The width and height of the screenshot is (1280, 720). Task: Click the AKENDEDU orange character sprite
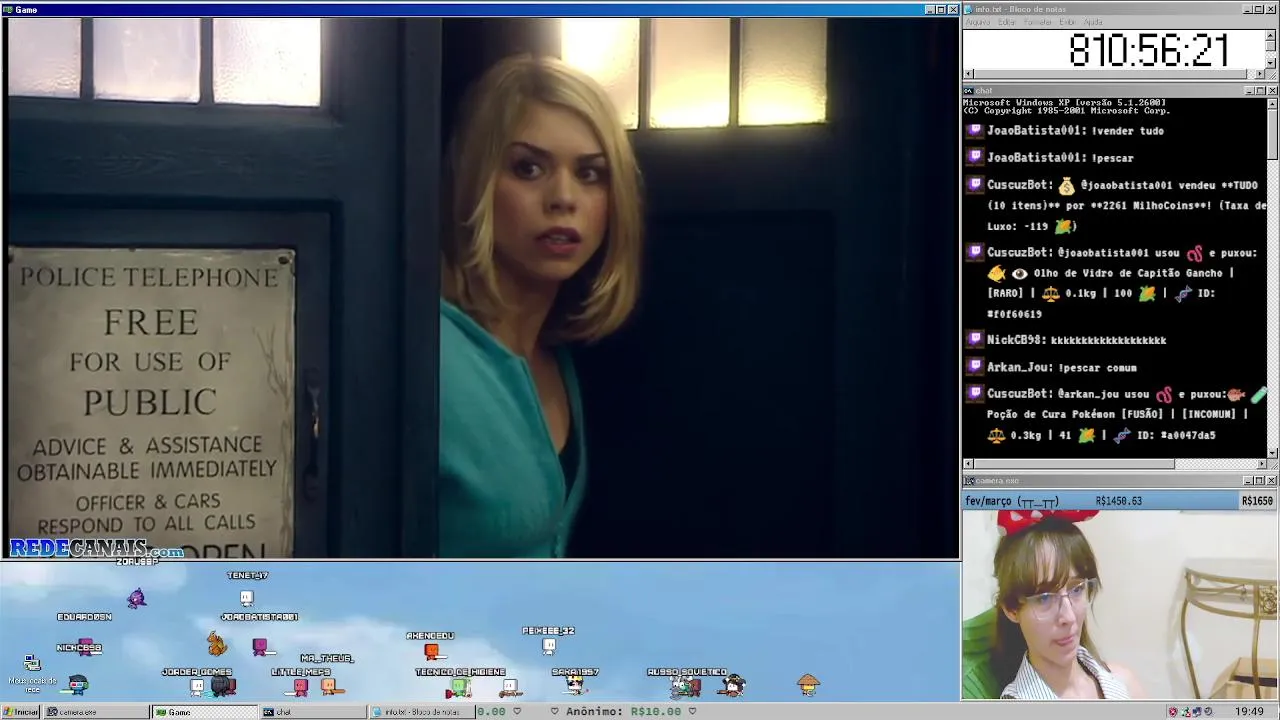(431, 652)
